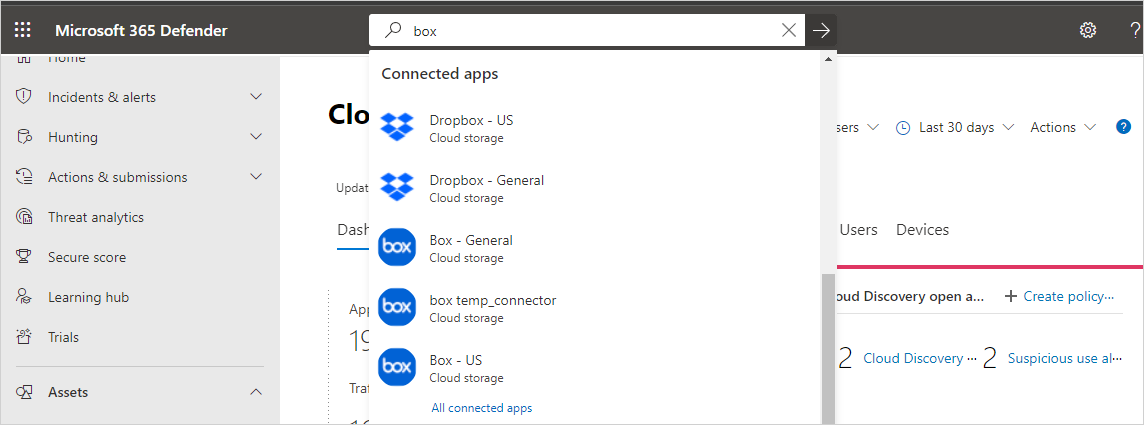Open the app launcher waffle icon
The width and height of the screenshot is (1144, 425).
[22, 30]
